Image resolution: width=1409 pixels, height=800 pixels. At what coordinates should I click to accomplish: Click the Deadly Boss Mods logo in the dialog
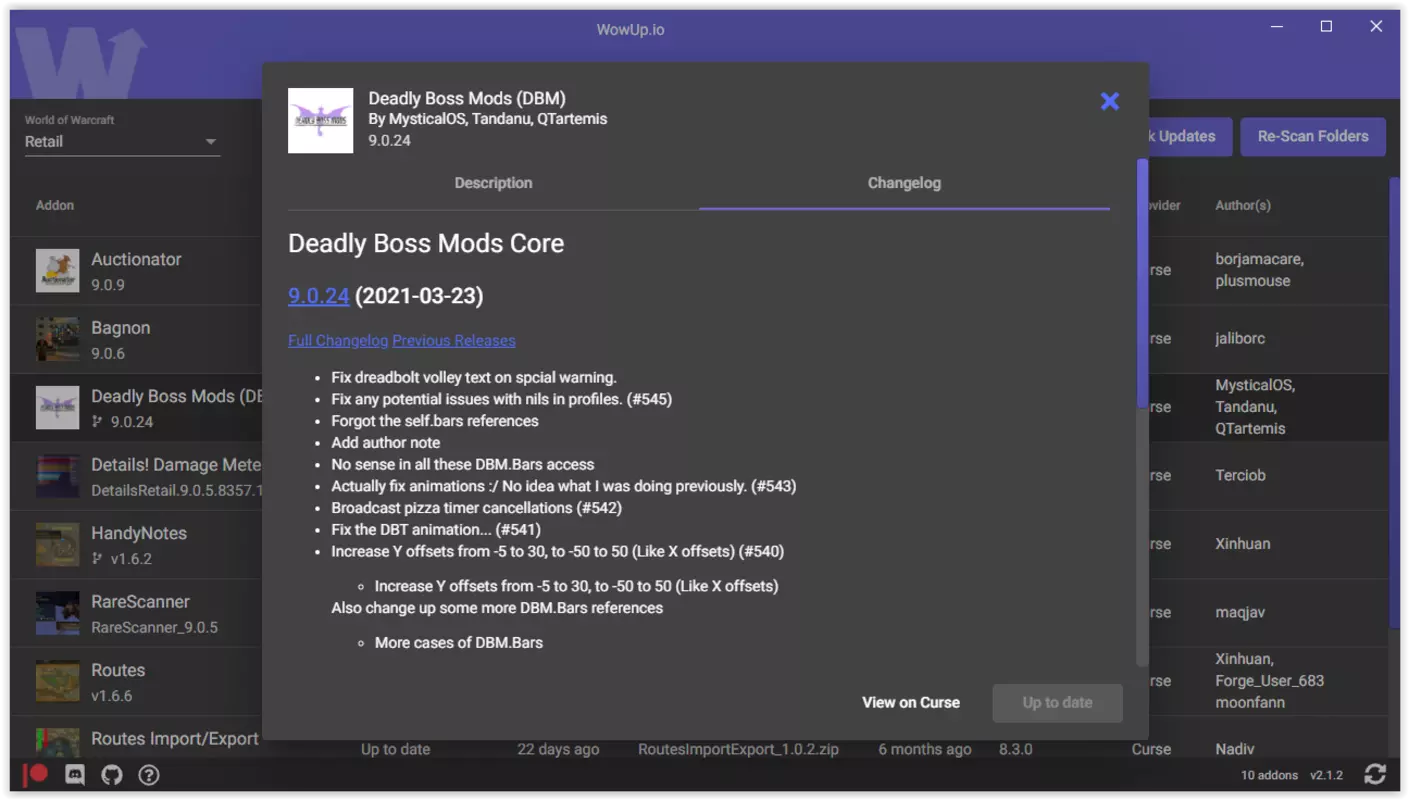pos(320,121)
